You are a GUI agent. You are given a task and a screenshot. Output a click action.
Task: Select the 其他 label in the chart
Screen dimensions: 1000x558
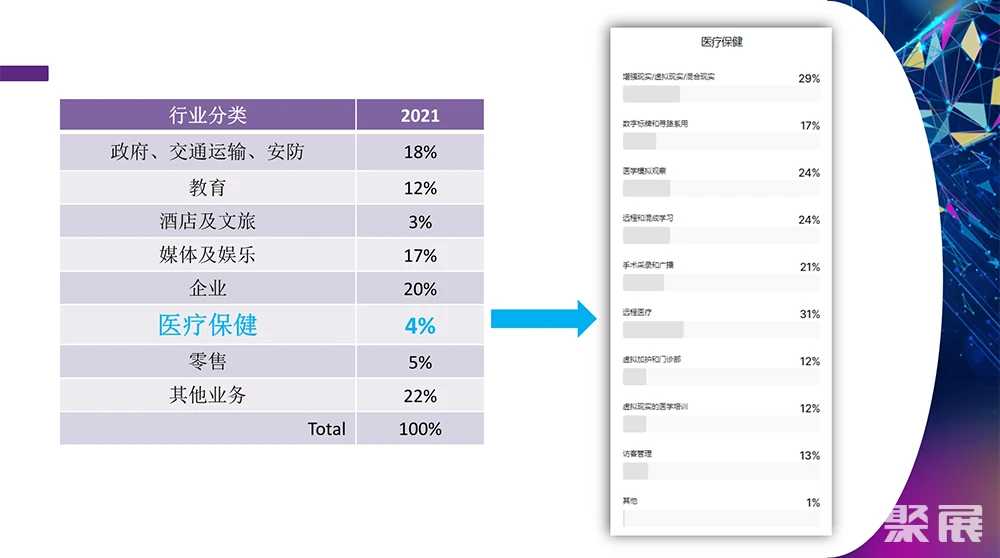tap(630, 501)
